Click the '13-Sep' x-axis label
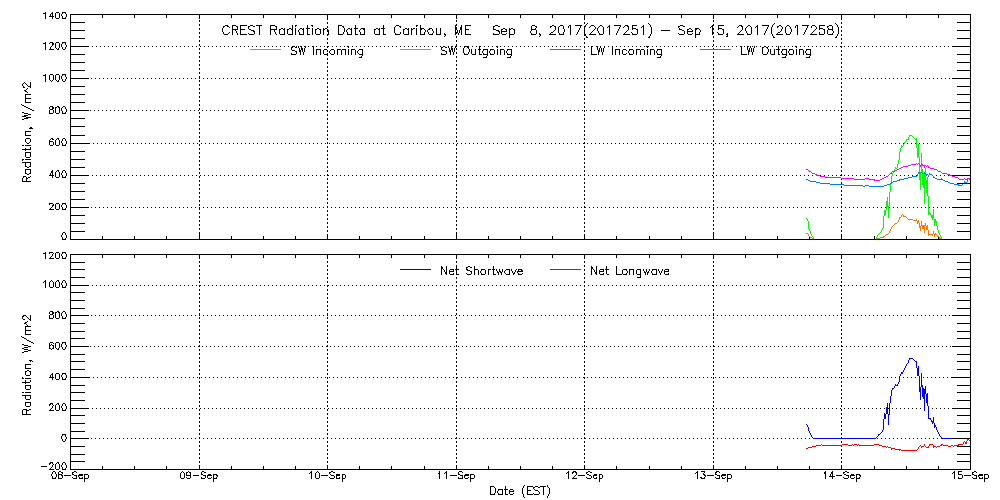The height and width of the screenshot is (500, 1000). [x=713, y=477]
